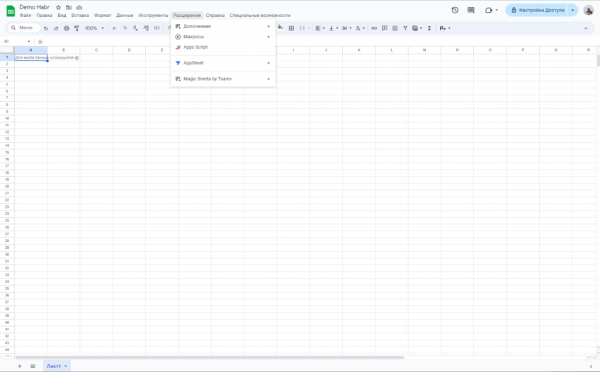The image size is (600, 372).
Task: Decrease decimal places in the toolbar
Action: pyautogui.click(x=135, y=28)
